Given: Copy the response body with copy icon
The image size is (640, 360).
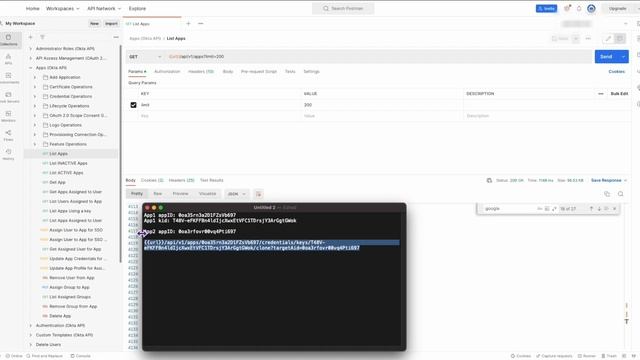Looking at the screenshot, I should 607,194.
